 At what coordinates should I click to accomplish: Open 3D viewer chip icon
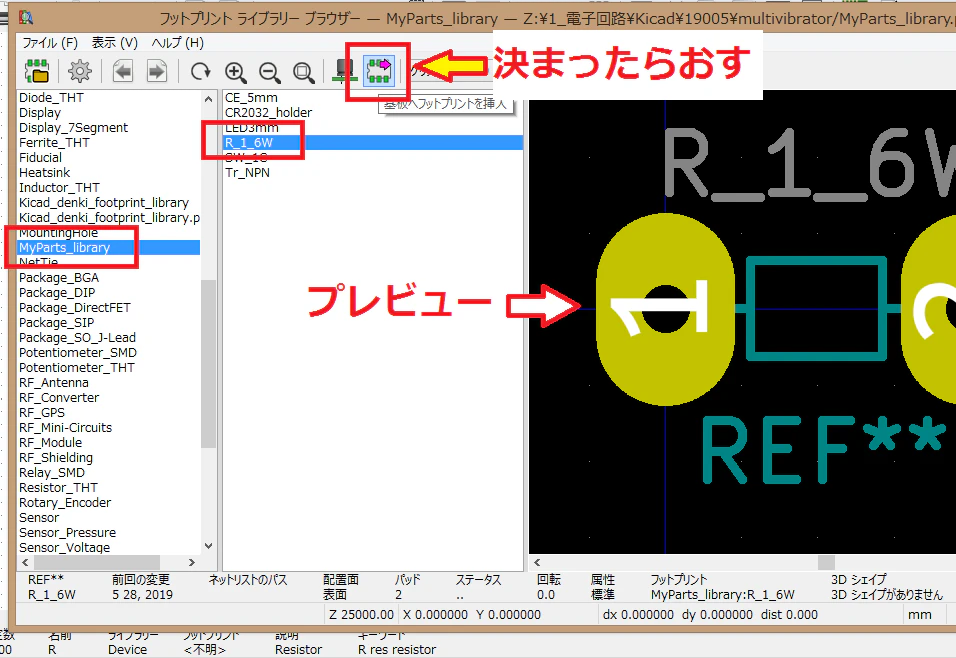(344, 71)
